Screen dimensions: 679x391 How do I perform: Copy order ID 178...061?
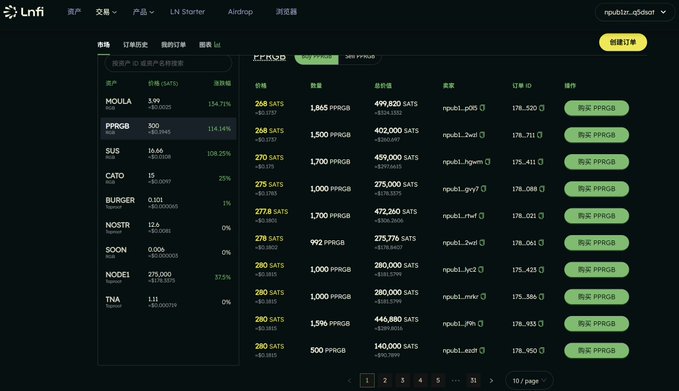(x=541, y=242)
